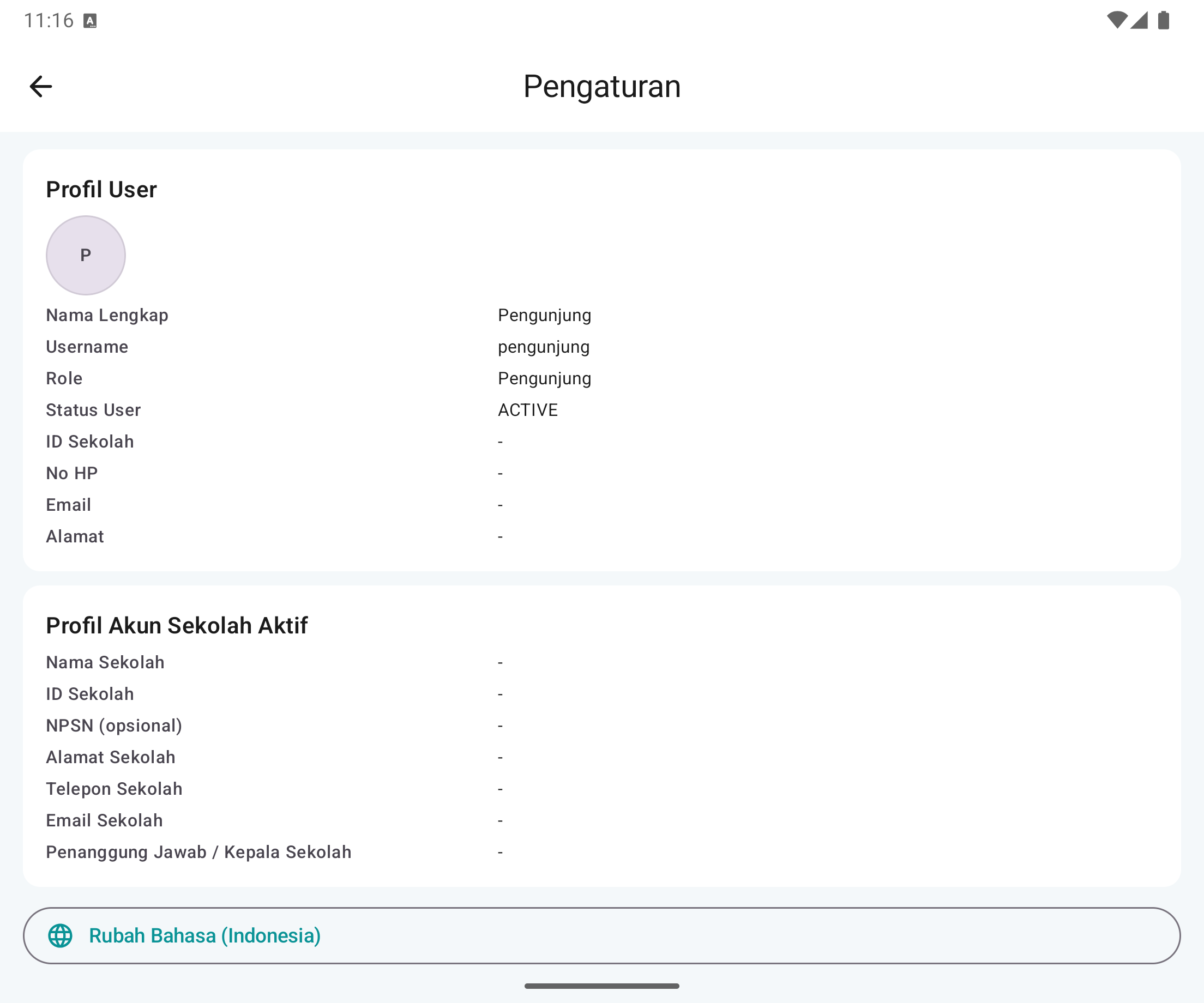1204x1003 pixels.
Task: Tap the navigation home gesture bar
Action: (602, 986)
